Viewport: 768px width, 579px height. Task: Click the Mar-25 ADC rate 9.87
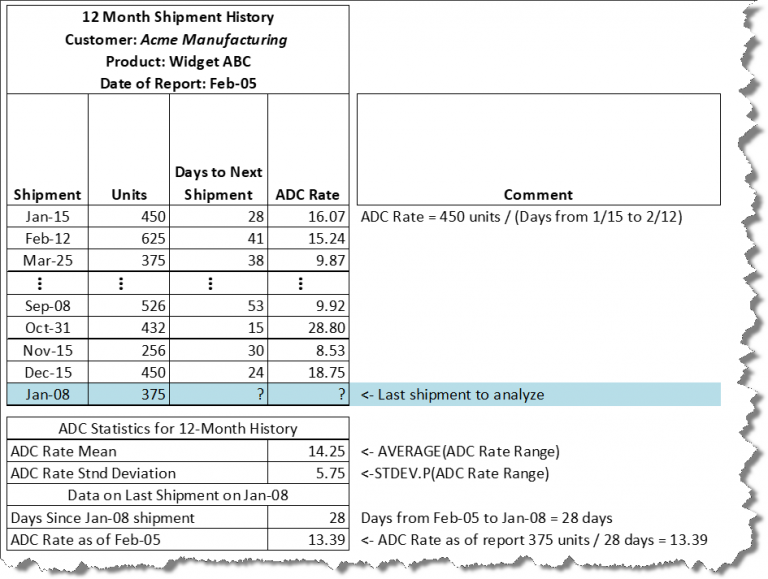309,260
